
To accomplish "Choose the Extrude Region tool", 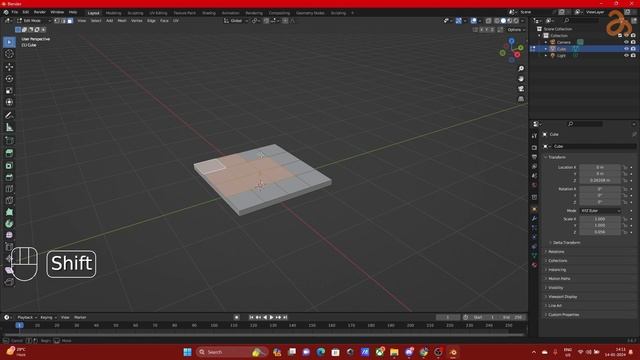I will pyautogui.click(x=9, y=153).
